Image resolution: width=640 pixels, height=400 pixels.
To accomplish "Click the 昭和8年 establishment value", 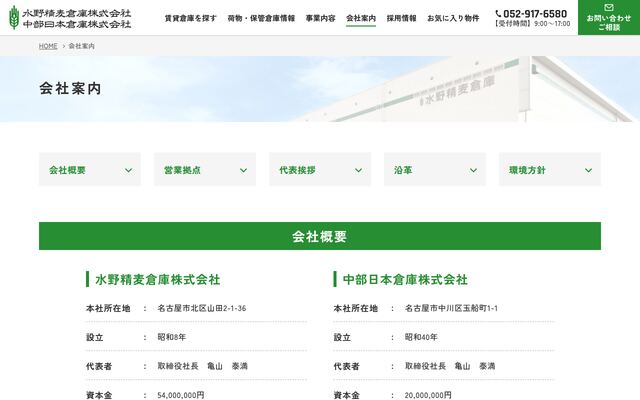I will [171, 337].
